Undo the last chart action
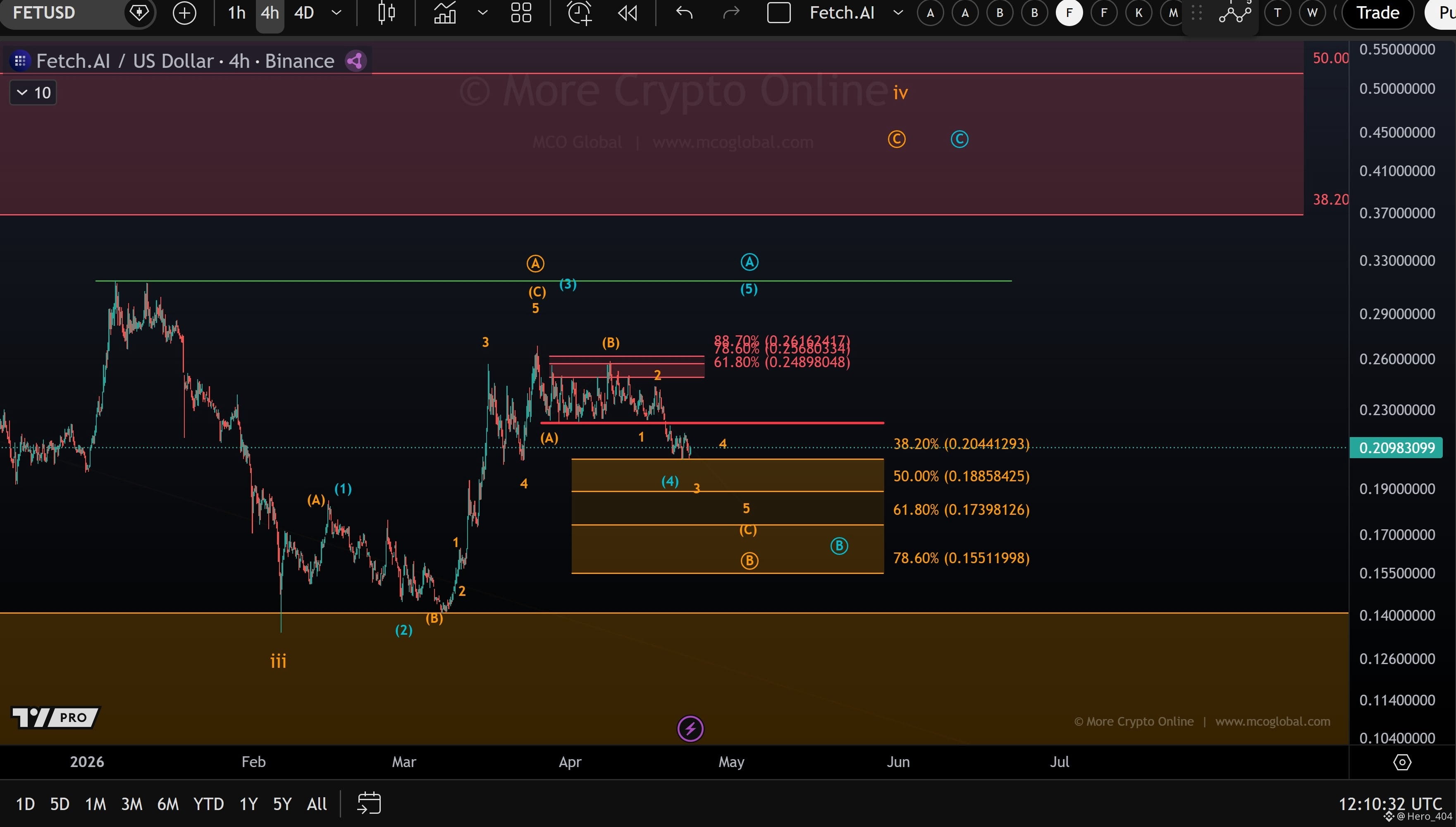The height and width of the screenshot is (827, 1456). (684, 12)
